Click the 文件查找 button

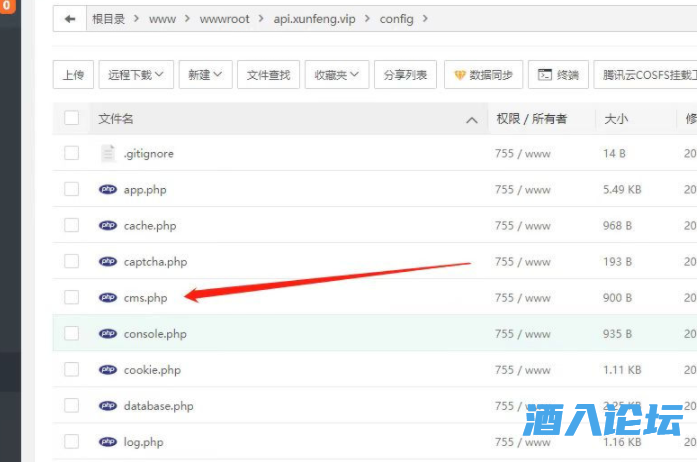coord(268,75)
